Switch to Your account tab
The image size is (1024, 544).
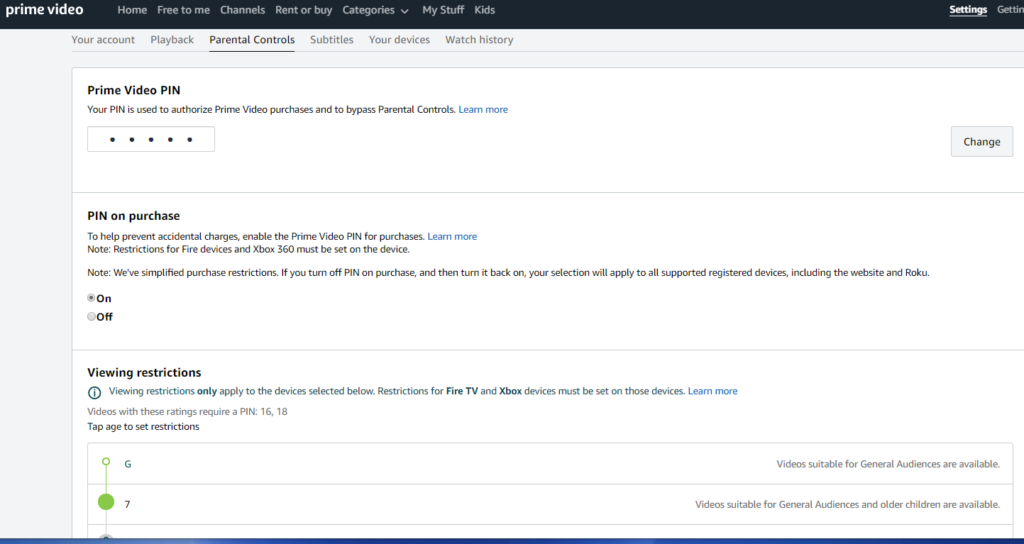[103, 40]
